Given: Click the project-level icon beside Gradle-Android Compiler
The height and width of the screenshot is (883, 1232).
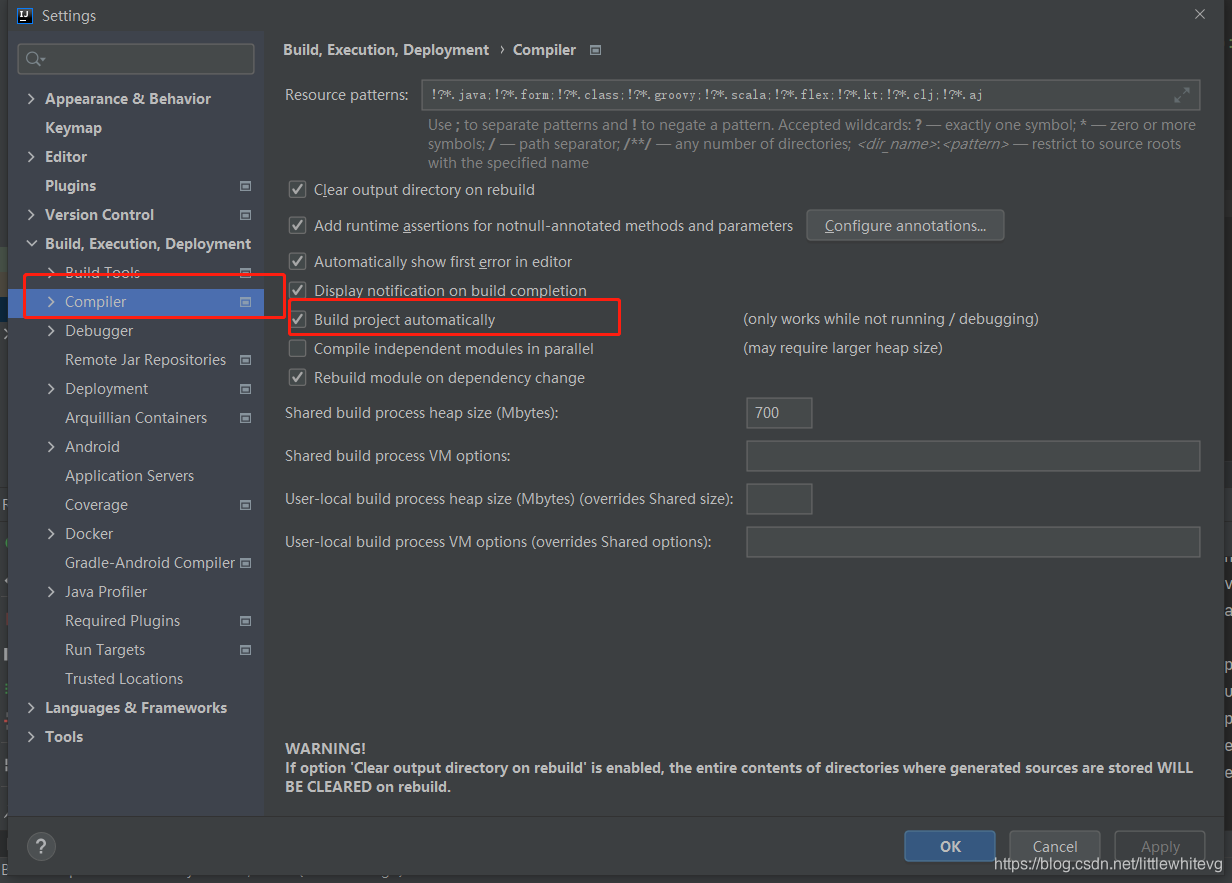Looking at the screenshot, I should click(x=245, y=563).
